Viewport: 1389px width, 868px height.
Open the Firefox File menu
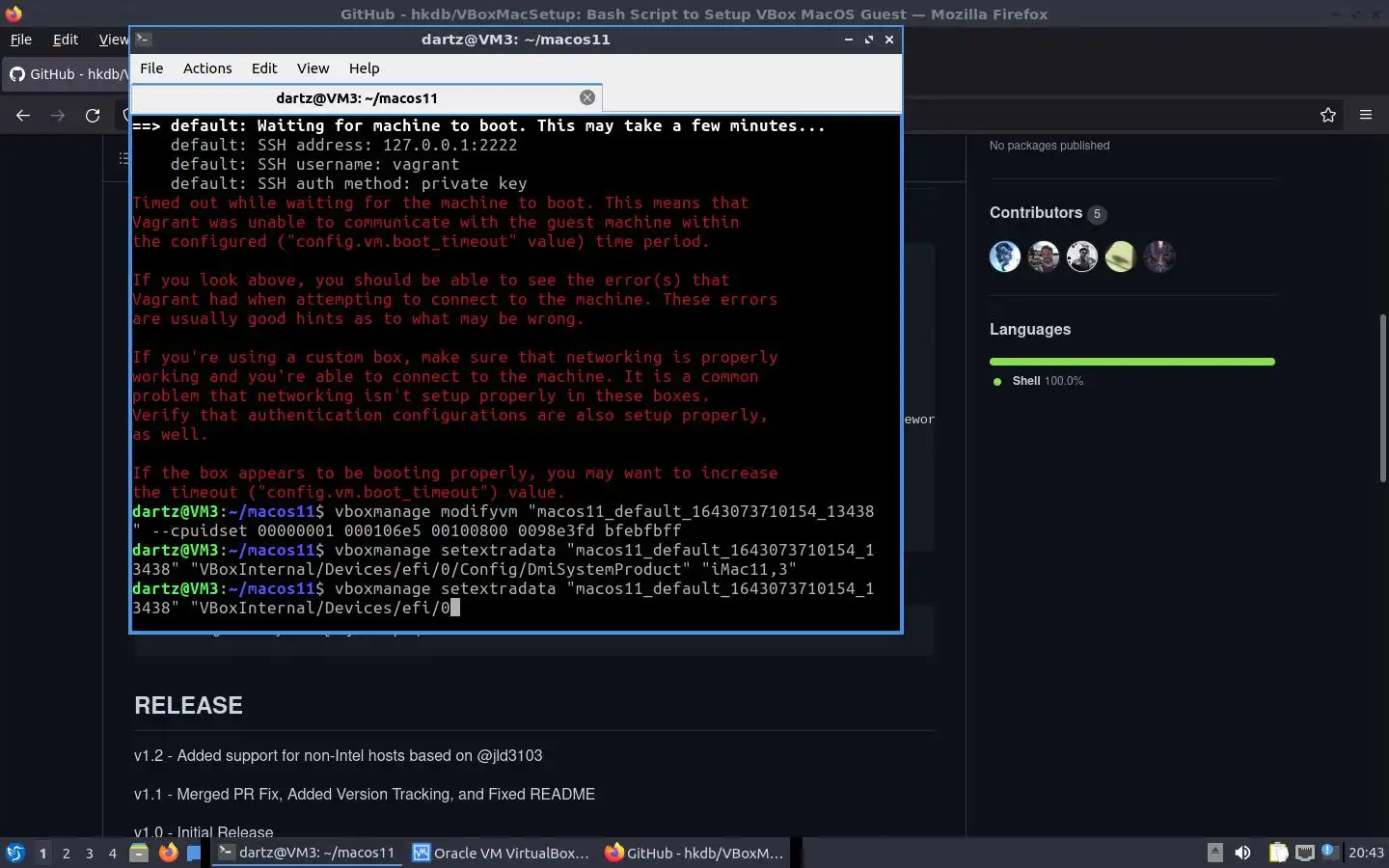pos(20,40)
